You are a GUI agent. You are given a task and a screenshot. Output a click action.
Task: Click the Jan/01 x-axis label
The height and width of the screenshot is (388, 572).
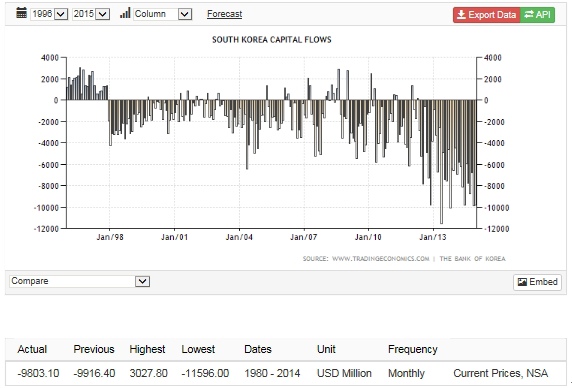[x=174, y=237]
